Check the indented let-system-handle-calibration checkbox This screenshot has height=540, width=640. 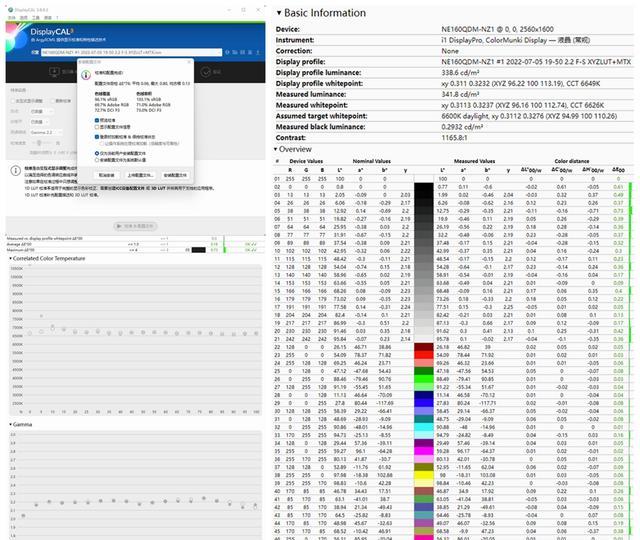click(102, 143)
